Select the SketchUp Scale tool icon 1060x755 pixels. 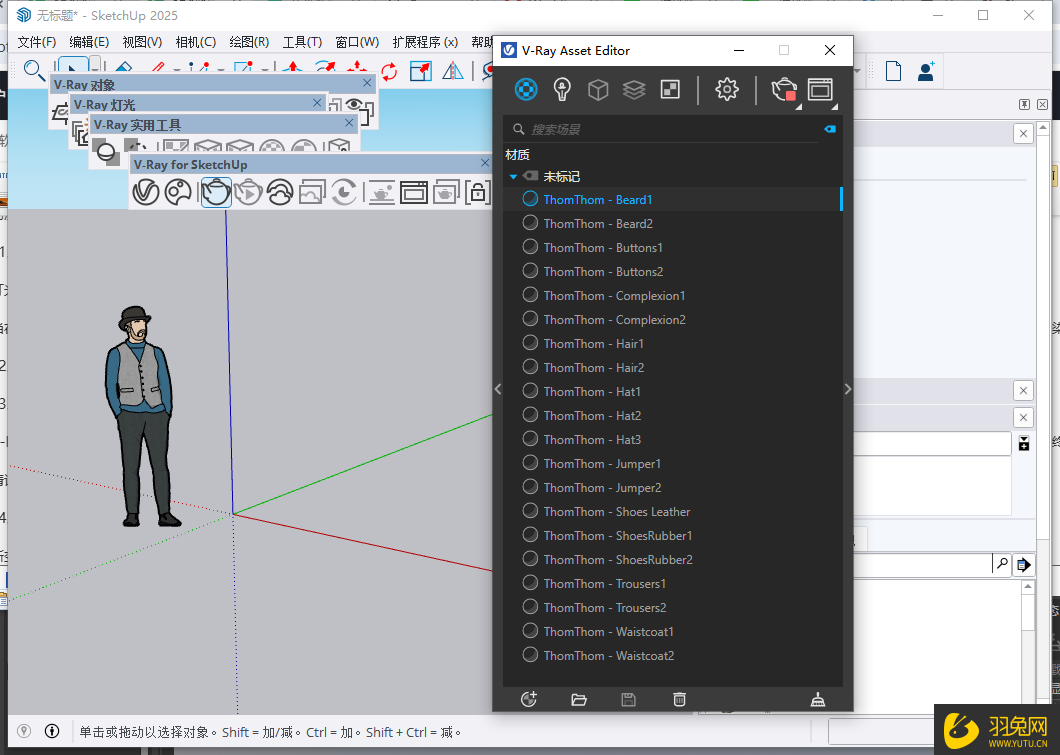420,70
